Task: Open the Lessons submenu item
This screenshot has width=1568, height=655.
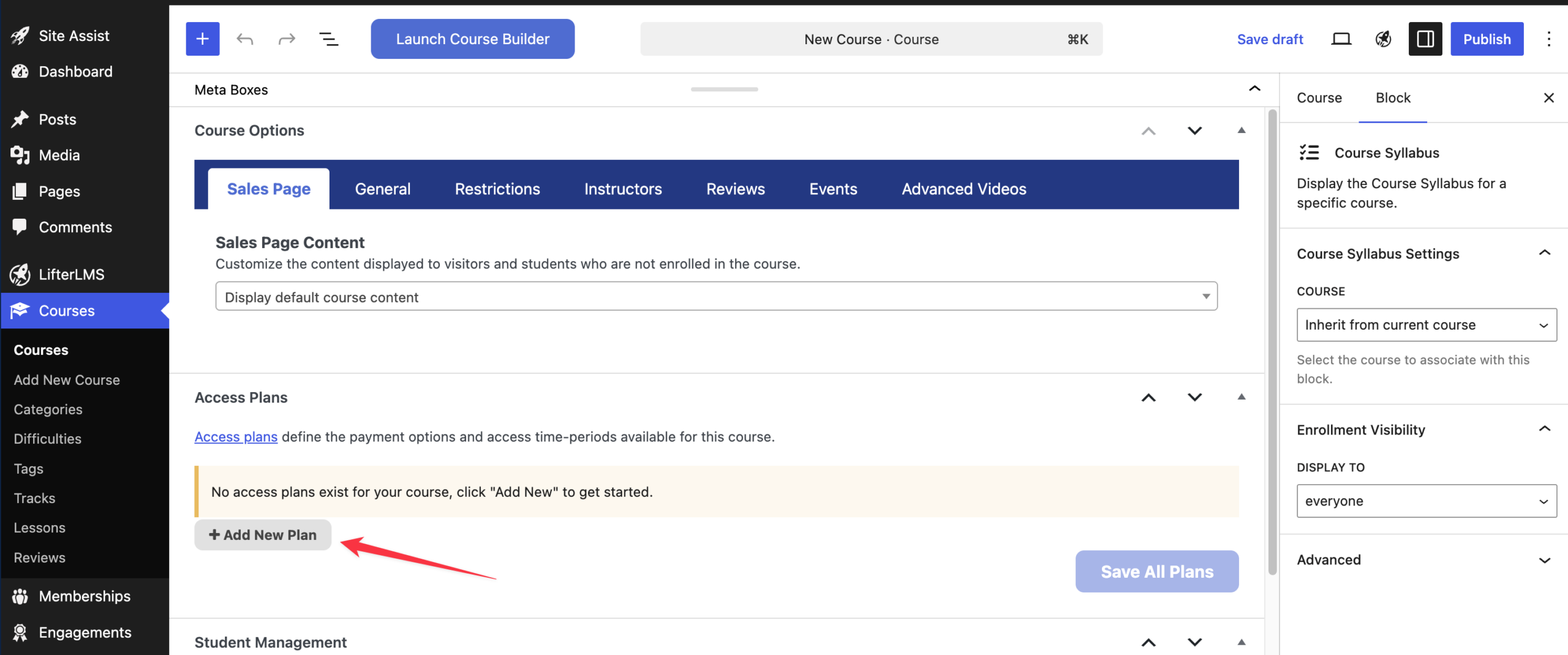Action: click(x=40, y=528)
